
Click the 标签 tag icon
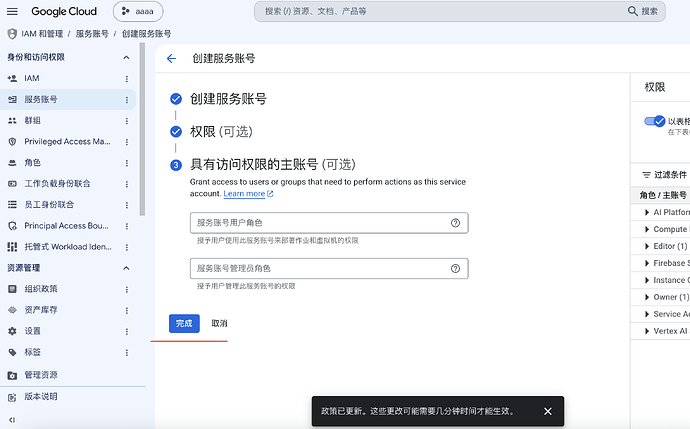12,352
